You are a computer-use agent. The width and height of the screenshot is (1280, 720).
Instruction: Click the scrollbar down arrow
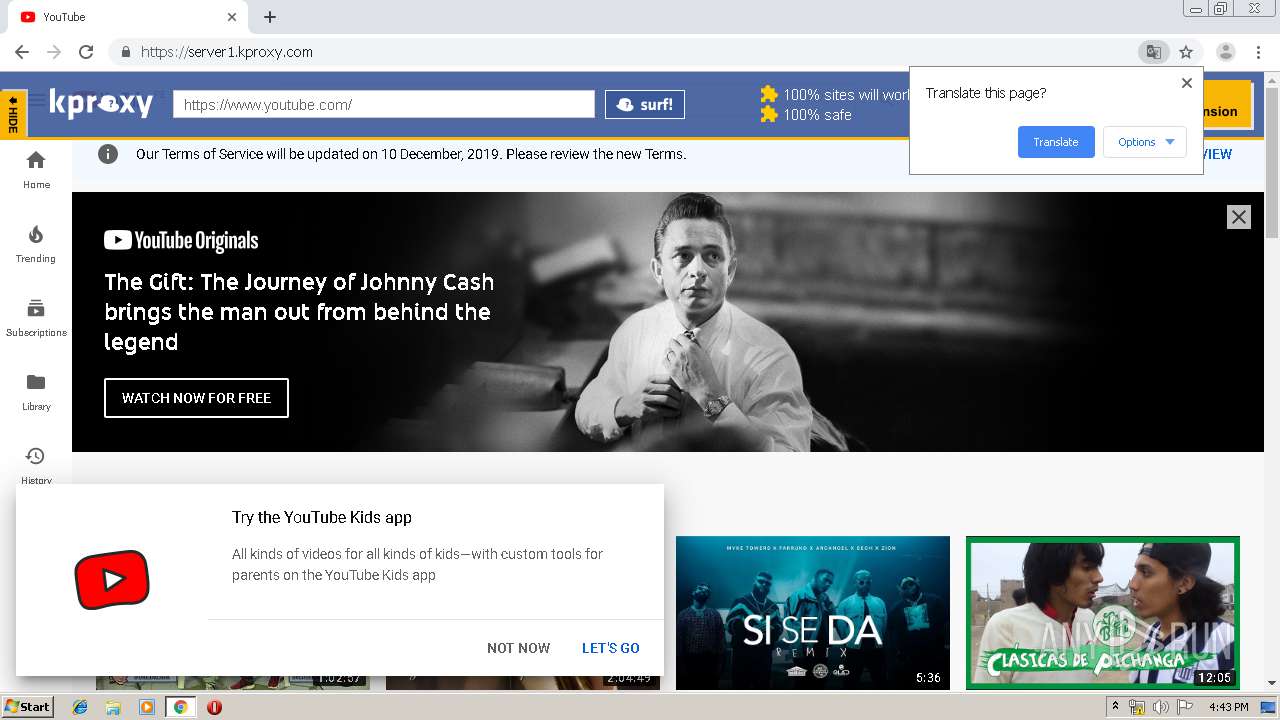(1272, 683)
